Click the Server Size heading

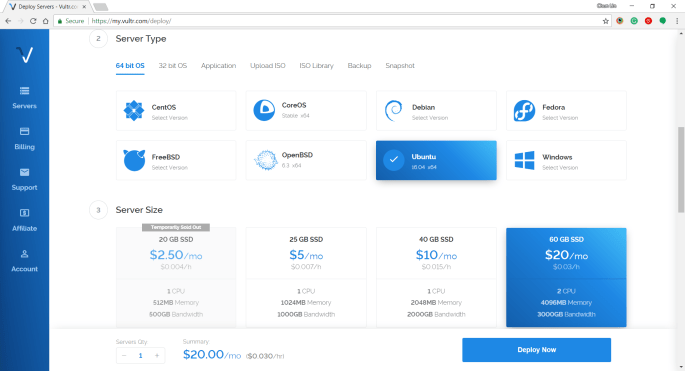point(139,210)
